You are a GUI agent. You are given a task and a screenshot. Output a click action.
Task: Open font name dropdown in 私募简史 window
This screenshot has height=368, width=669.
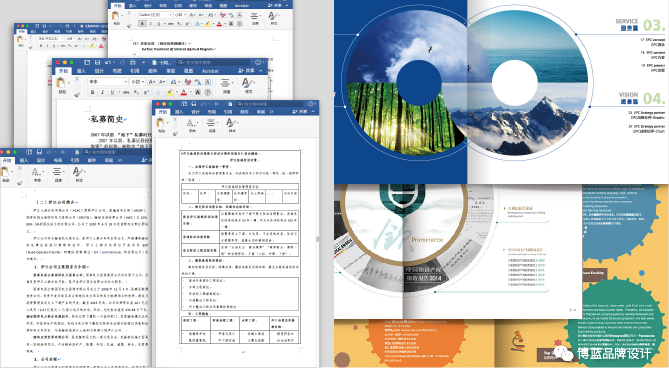[108, 81]
